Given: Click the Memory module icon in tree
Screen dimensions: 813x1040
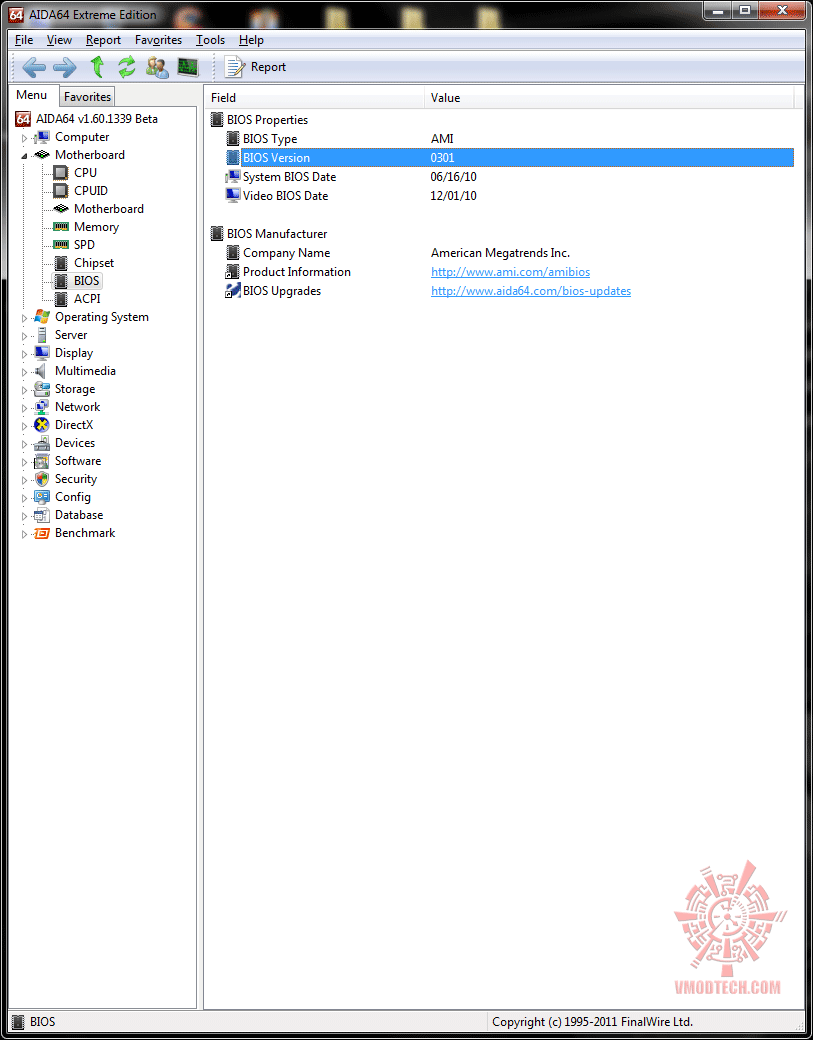Looking at the screenshot, I should [x=61, y=227].
